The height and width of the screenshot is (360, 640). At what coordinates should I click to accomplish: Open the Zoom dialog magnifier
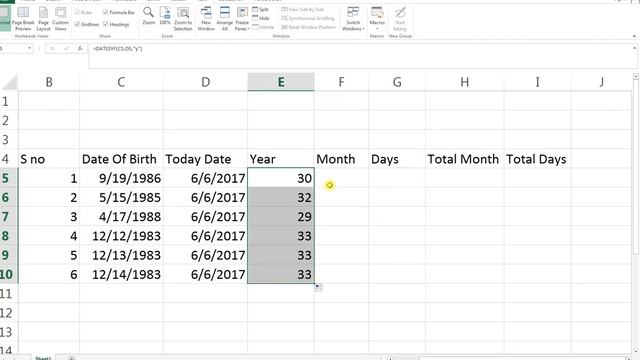click(149, 16)
